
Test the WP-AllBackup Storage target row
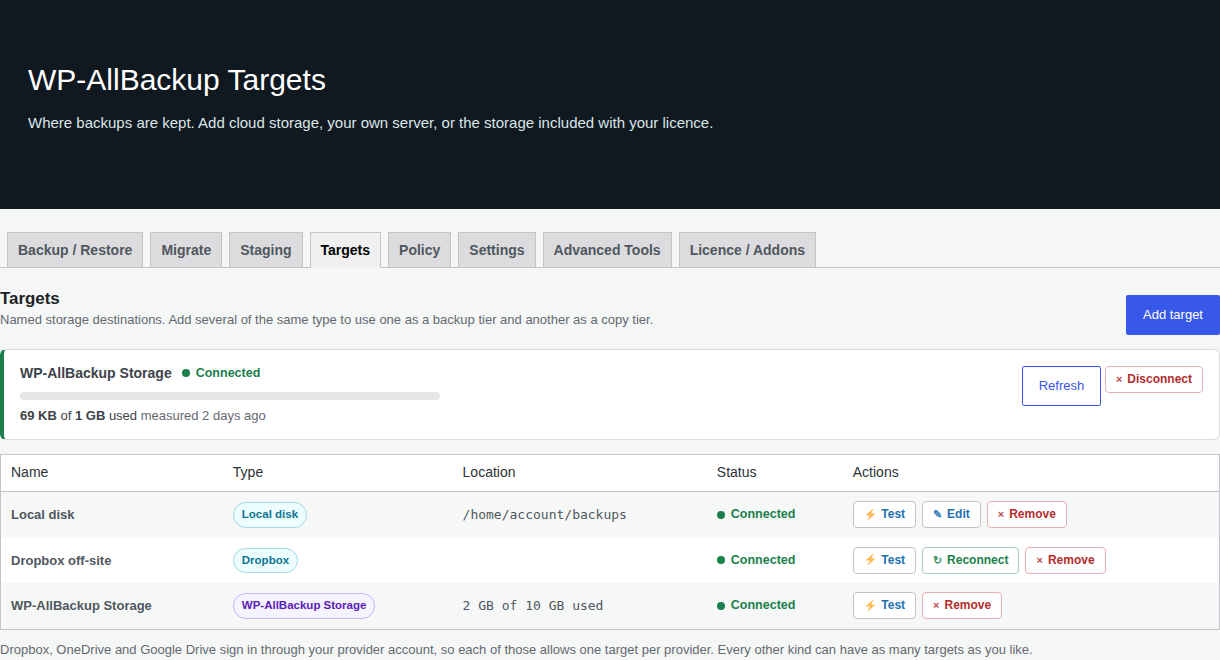[884, 605]
